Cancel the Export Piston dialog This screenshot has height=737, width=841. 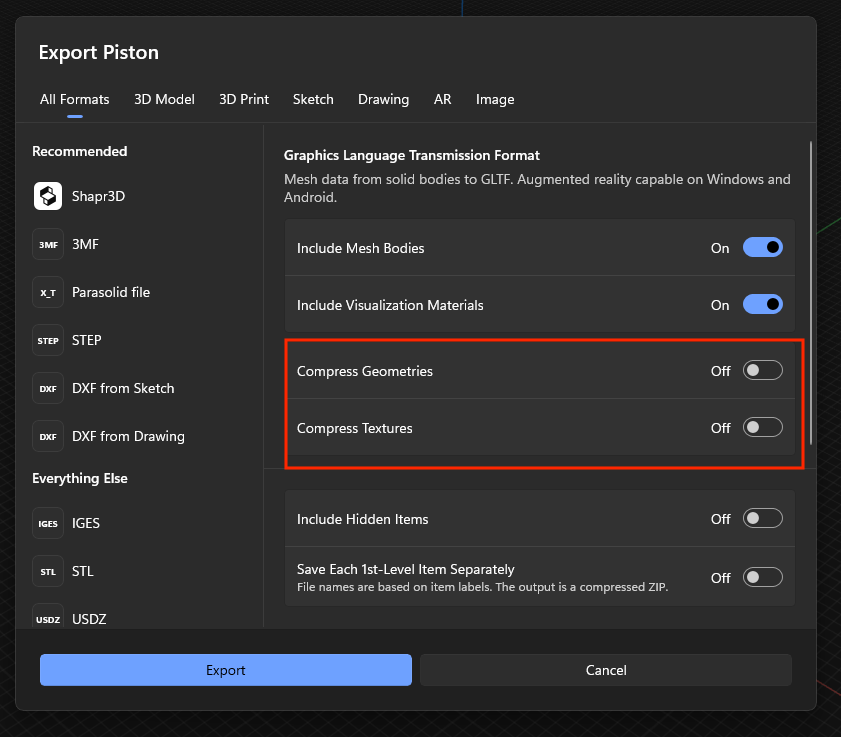606,669
